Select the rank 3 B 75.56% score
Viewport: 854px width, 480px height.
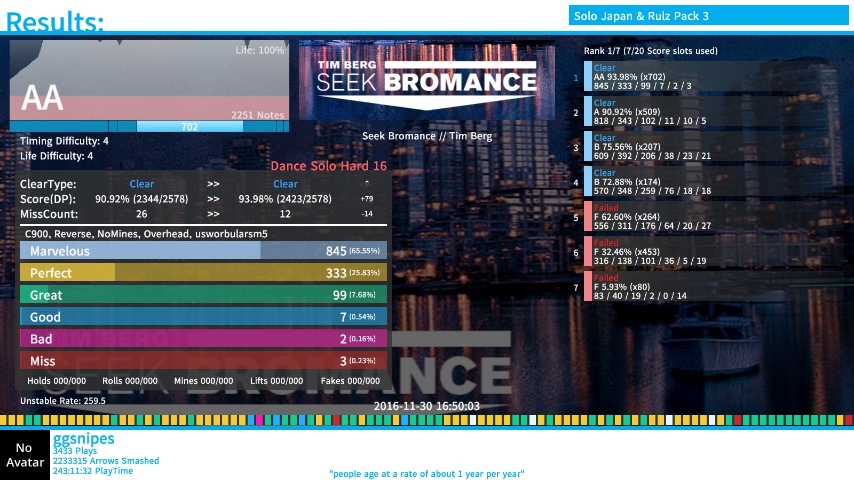(655, 148)
